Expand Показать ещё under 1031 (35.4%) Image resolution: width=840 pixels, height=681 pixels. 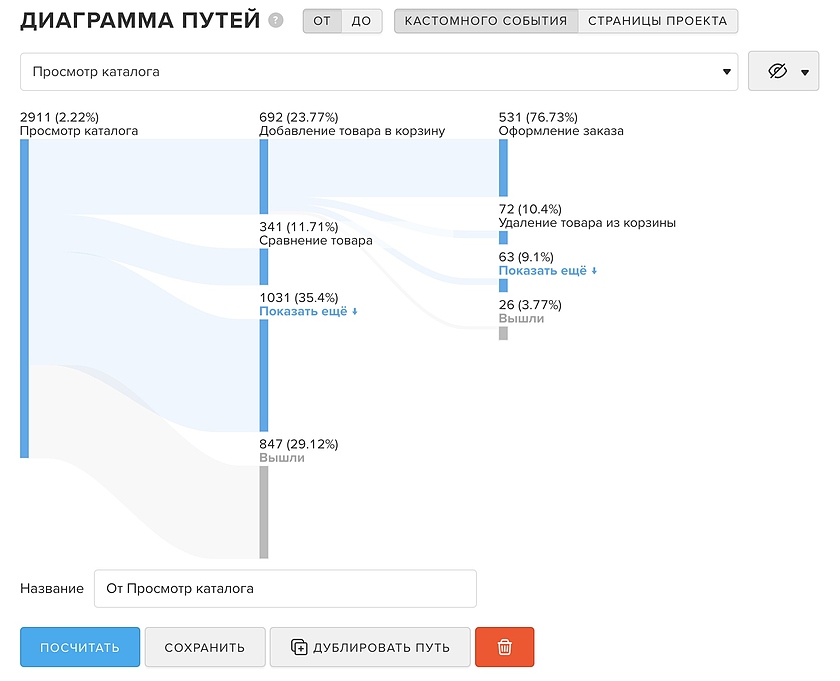pyautogui.click(x=308, y=311)
